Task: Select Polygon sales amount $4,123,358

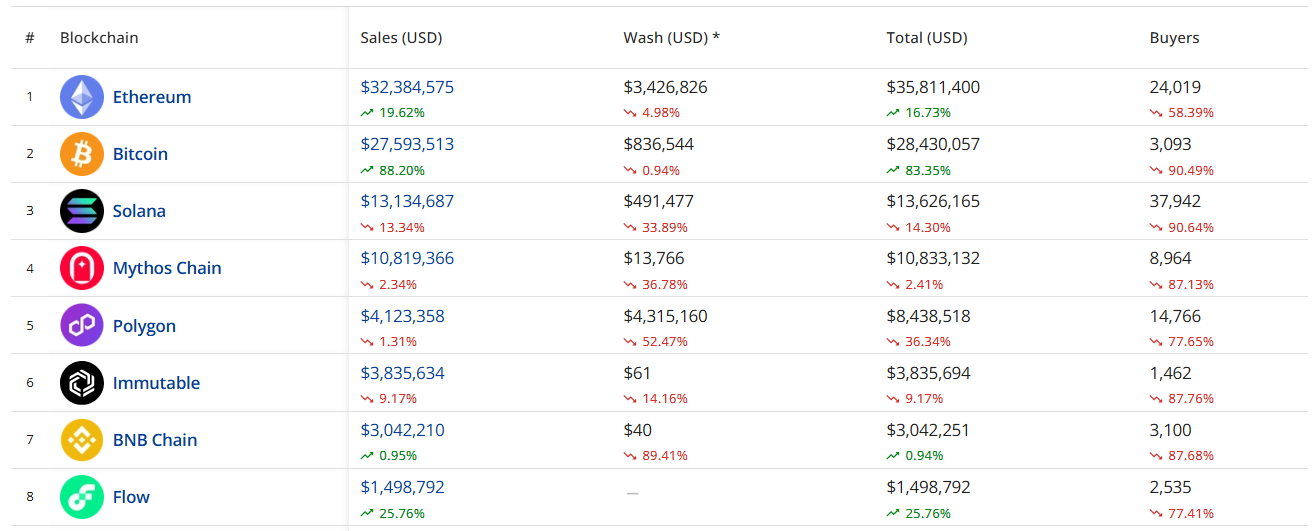Action: tap(402, 316)
